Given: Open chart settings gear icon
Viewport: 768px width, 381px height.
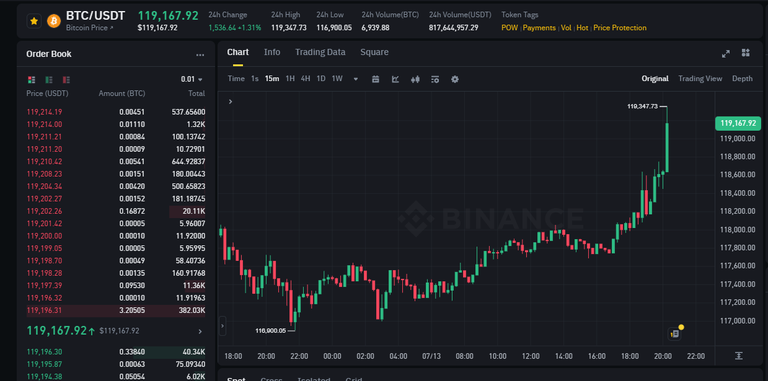Looking at the screenshot, I should click(455, 79).
